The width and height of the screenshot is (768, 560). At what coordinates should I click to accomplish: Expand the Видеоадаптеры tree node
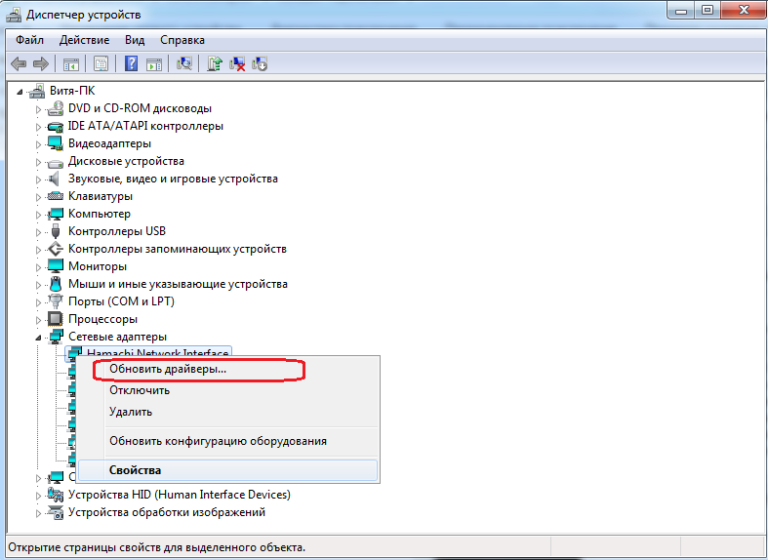click(39, 144)
